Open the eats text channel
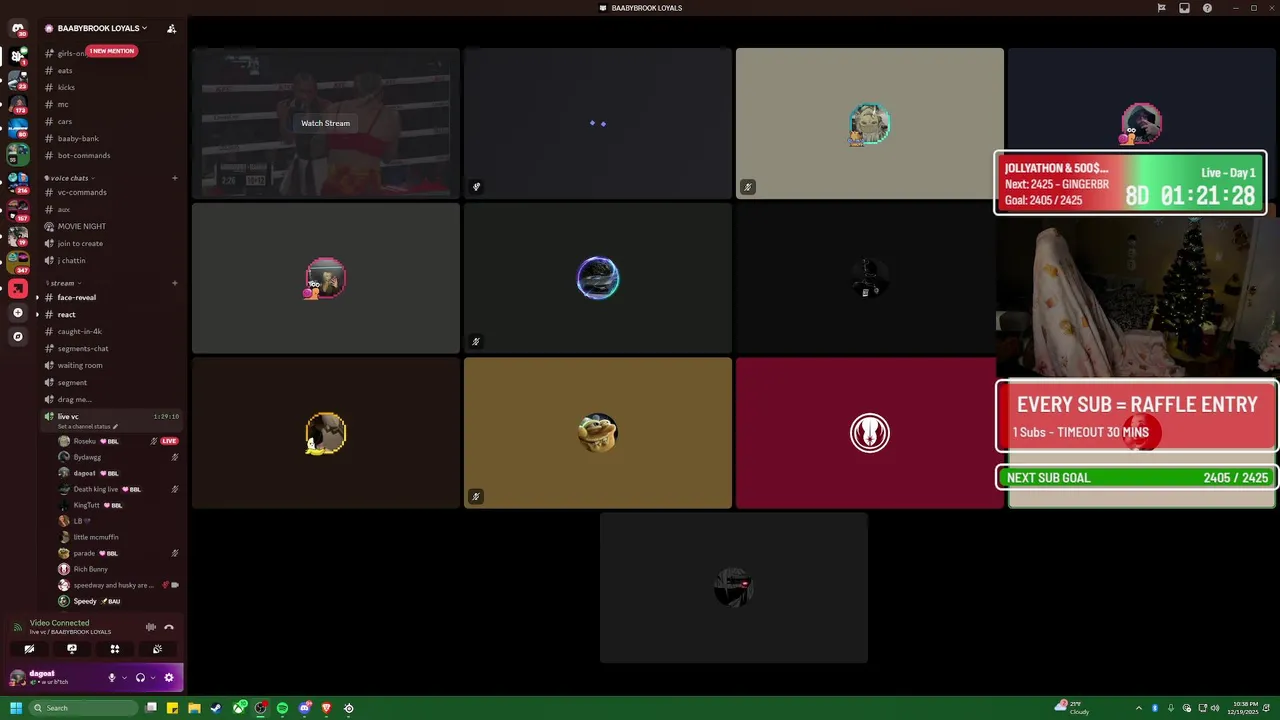The width and height of the screenshot is (1280, 720). [x=110, y=70]
